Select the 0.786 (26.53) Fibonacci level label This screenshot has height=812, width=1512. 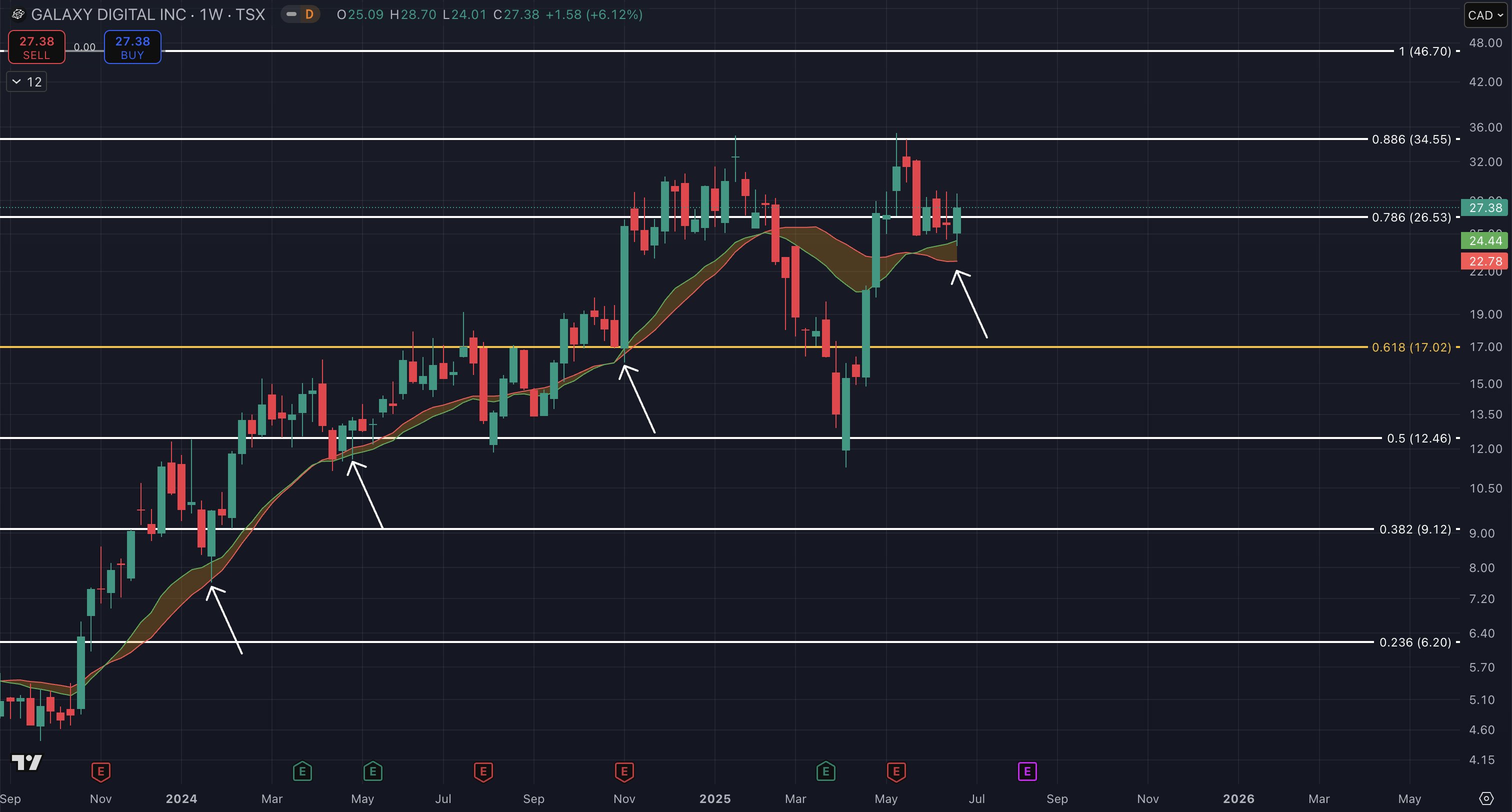[x=1411, y=218]
